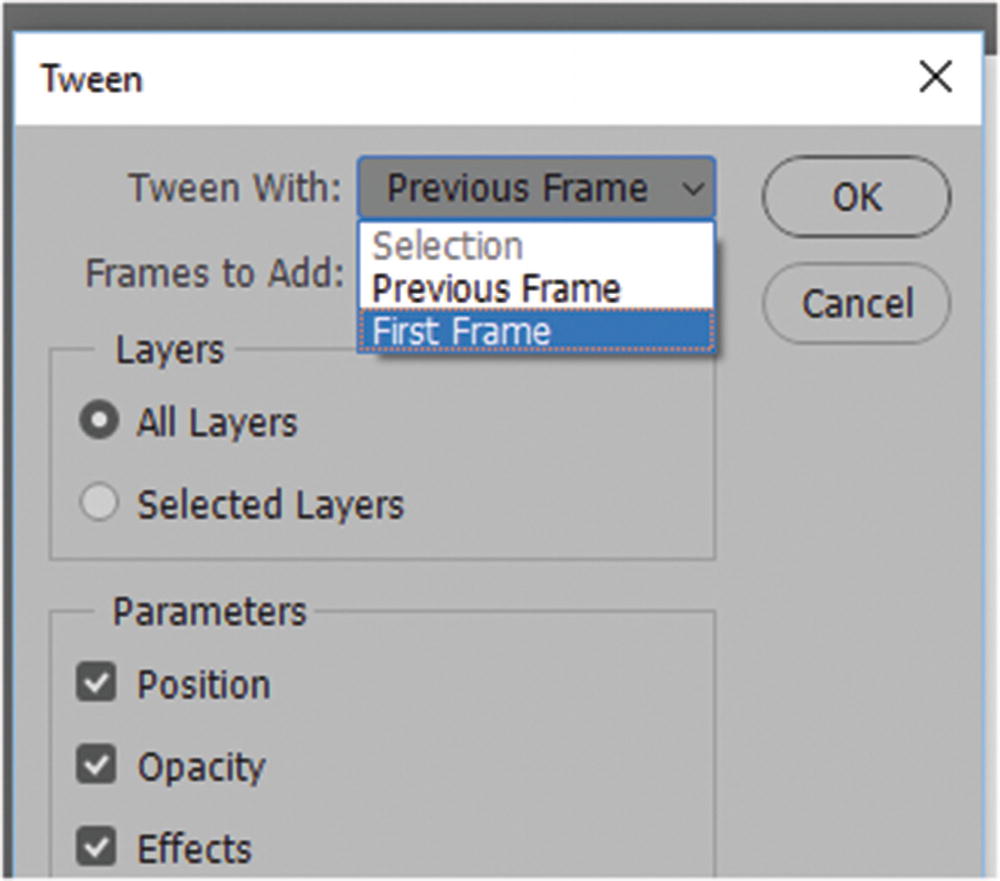Viewport: 1000px width, 881px height.
Task: Confirm the tween with OK
Action: (x=856, y=197)
